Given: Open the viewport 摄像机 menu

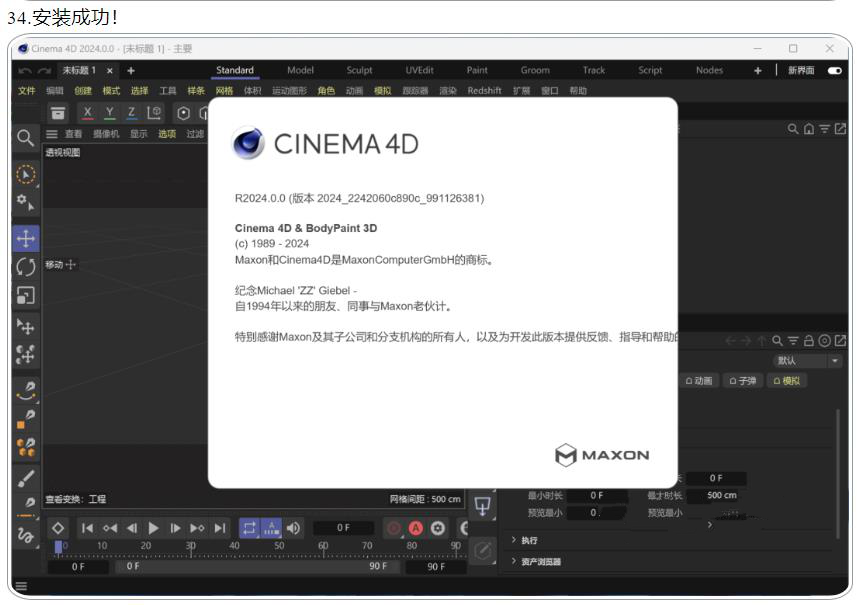Looking at the screenshot, I should point(106,134).
